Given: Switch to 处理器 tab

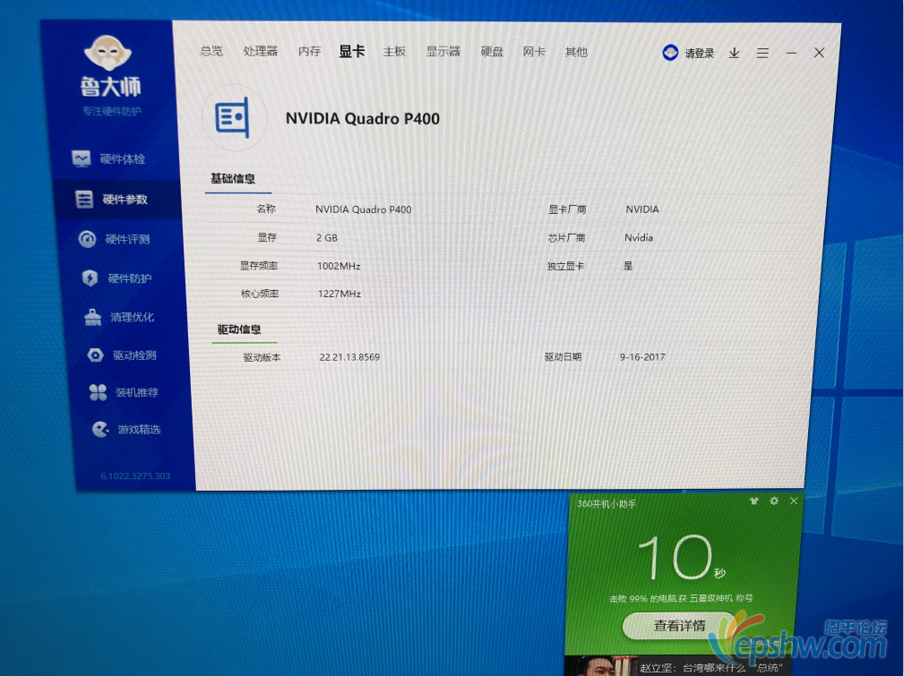Looking at the screenshot, I should [x=261, y=51].
